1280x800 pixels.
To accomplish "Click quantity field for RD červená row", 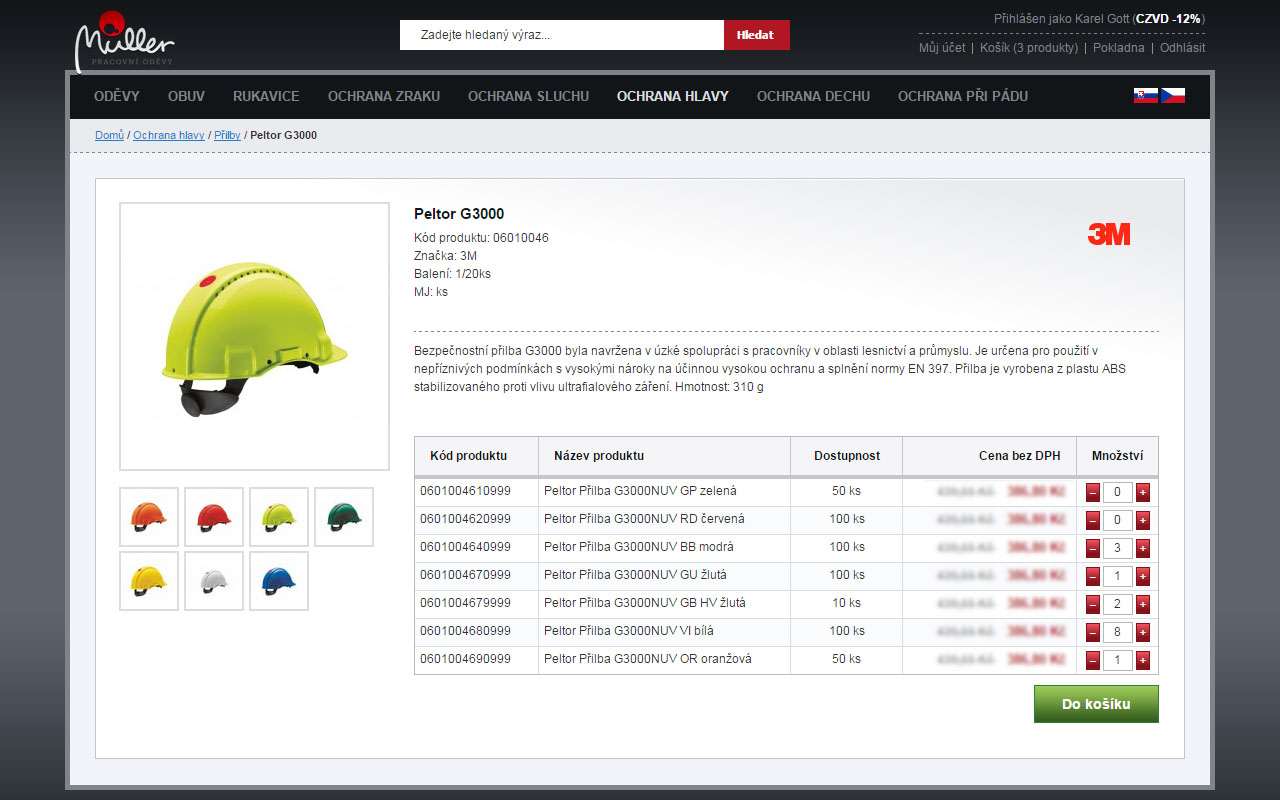I will click(x=1118, y=520).
